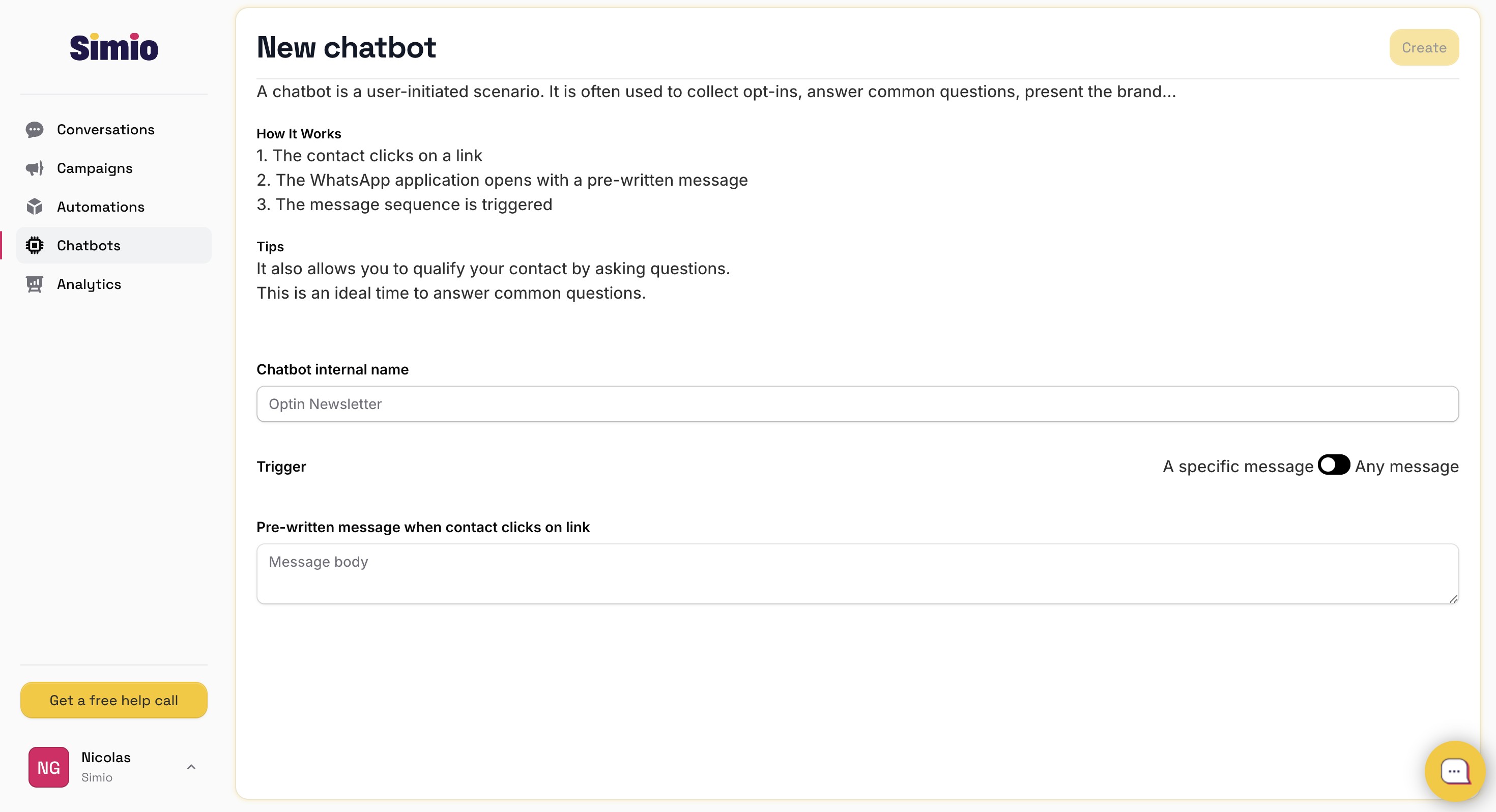Viewport: 1496px width, 812px height.
Task: Click the Get a free help call button
Action: [x=114, y=701]
